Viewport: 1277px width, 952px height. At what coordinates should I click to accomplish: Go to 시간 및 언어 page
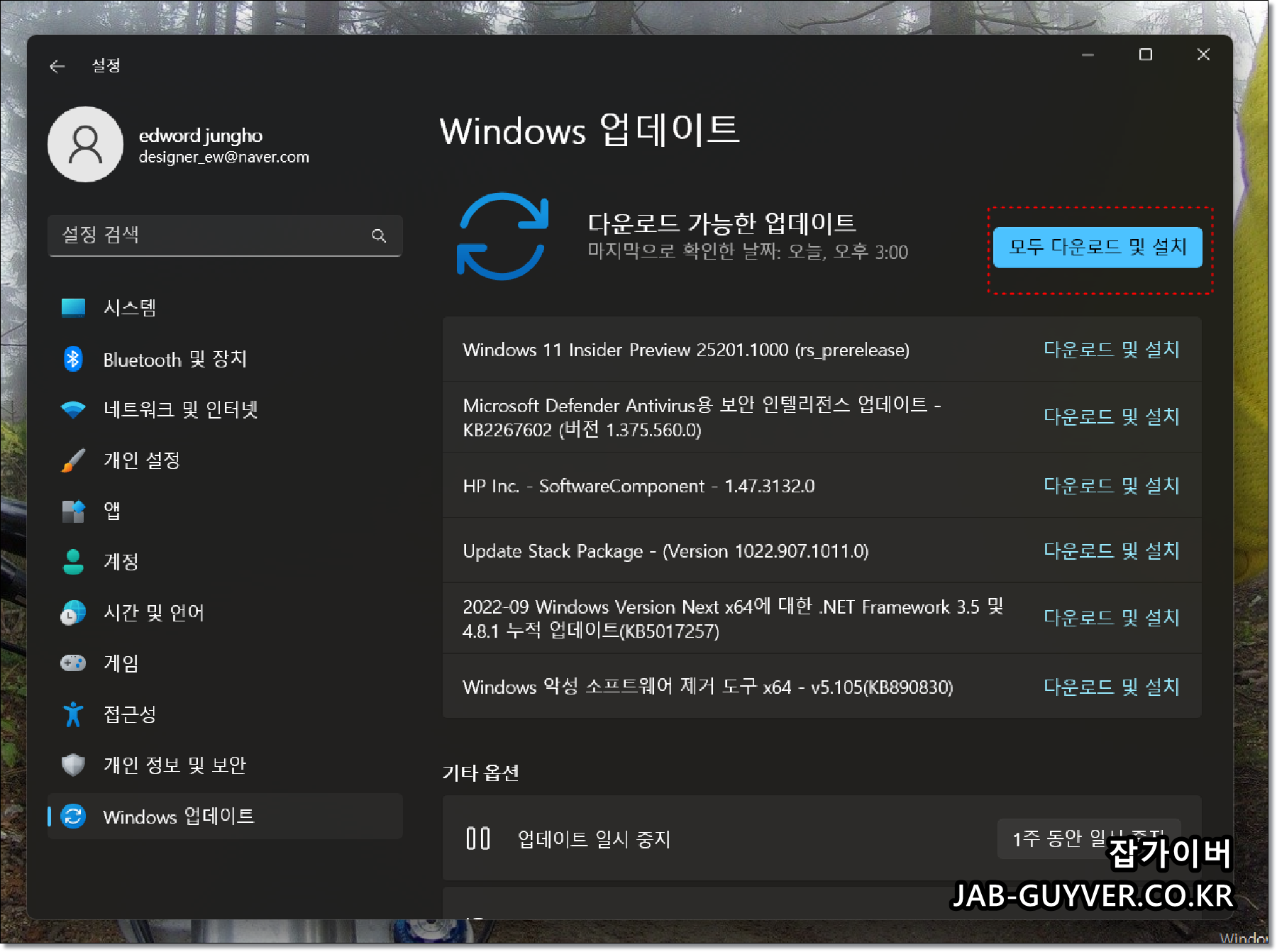click(x=225, y=613)
